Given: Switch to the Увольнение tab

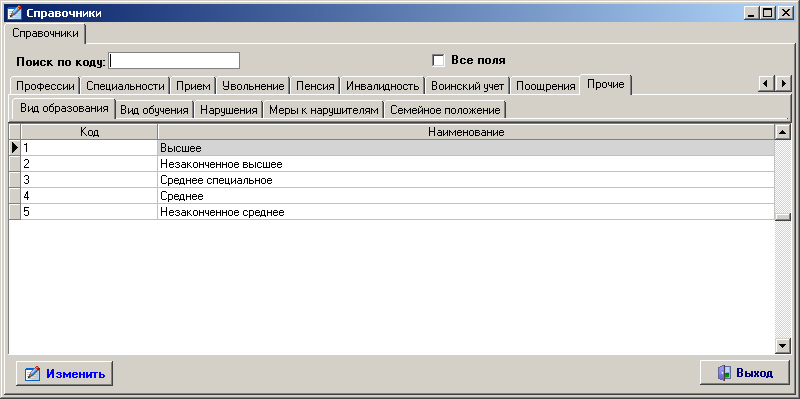Looking at the screenshot, I should (253, 86).
